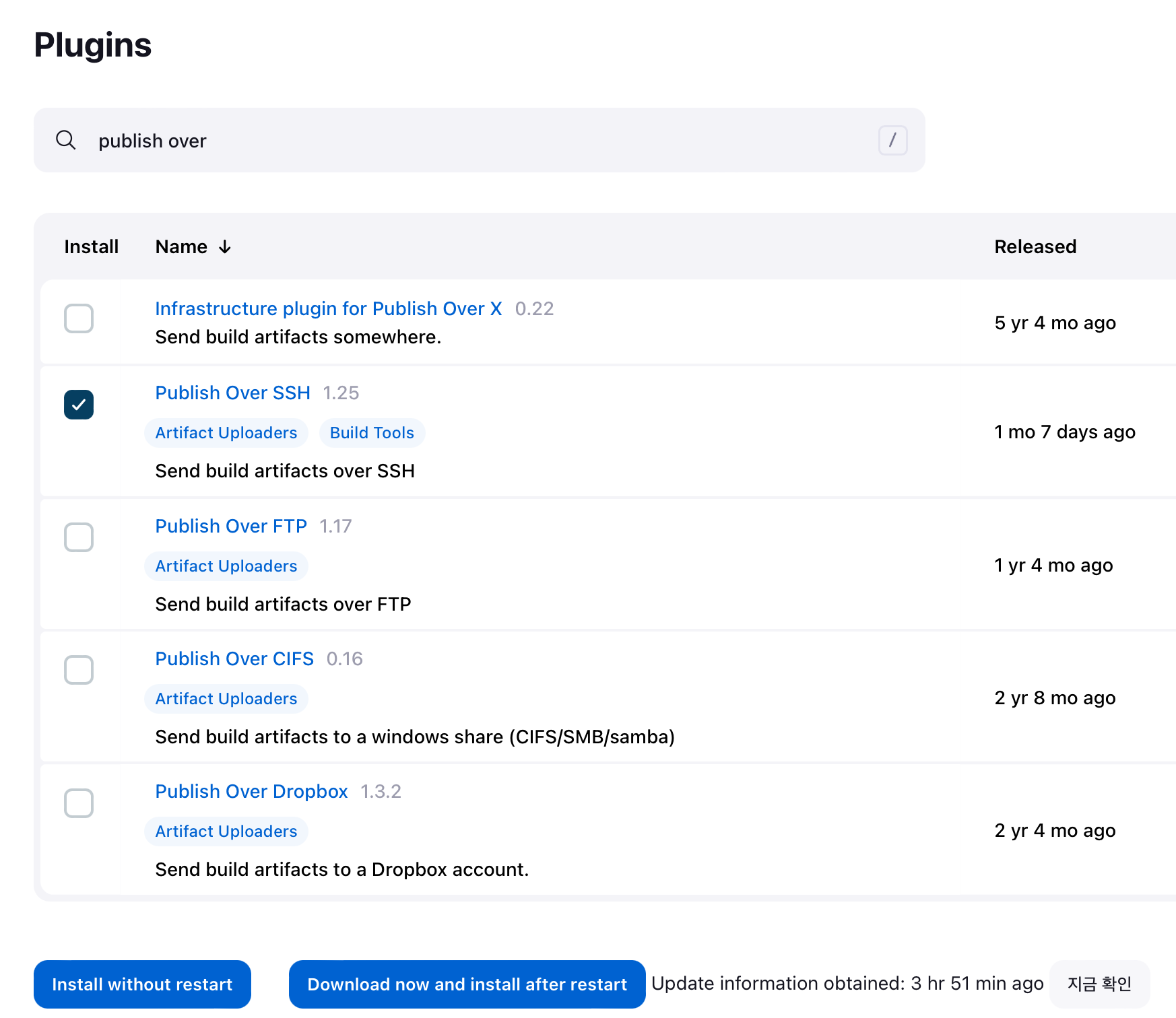This screenshot has height=1018, width=1176.
Task: Click 'Send build artifacts over FTP' description
Action: pos(284,604)
